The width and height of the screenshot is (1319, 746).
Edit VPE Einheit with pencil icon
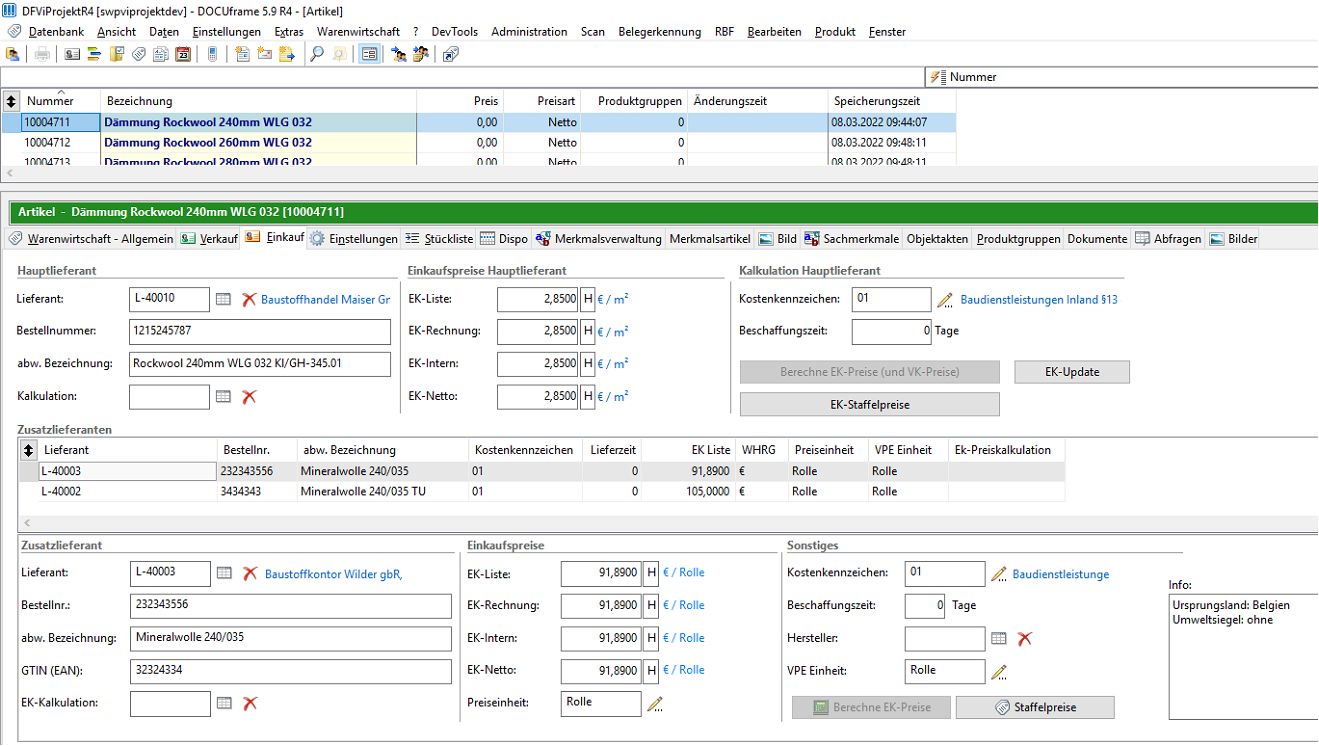[x=998, y=671]
